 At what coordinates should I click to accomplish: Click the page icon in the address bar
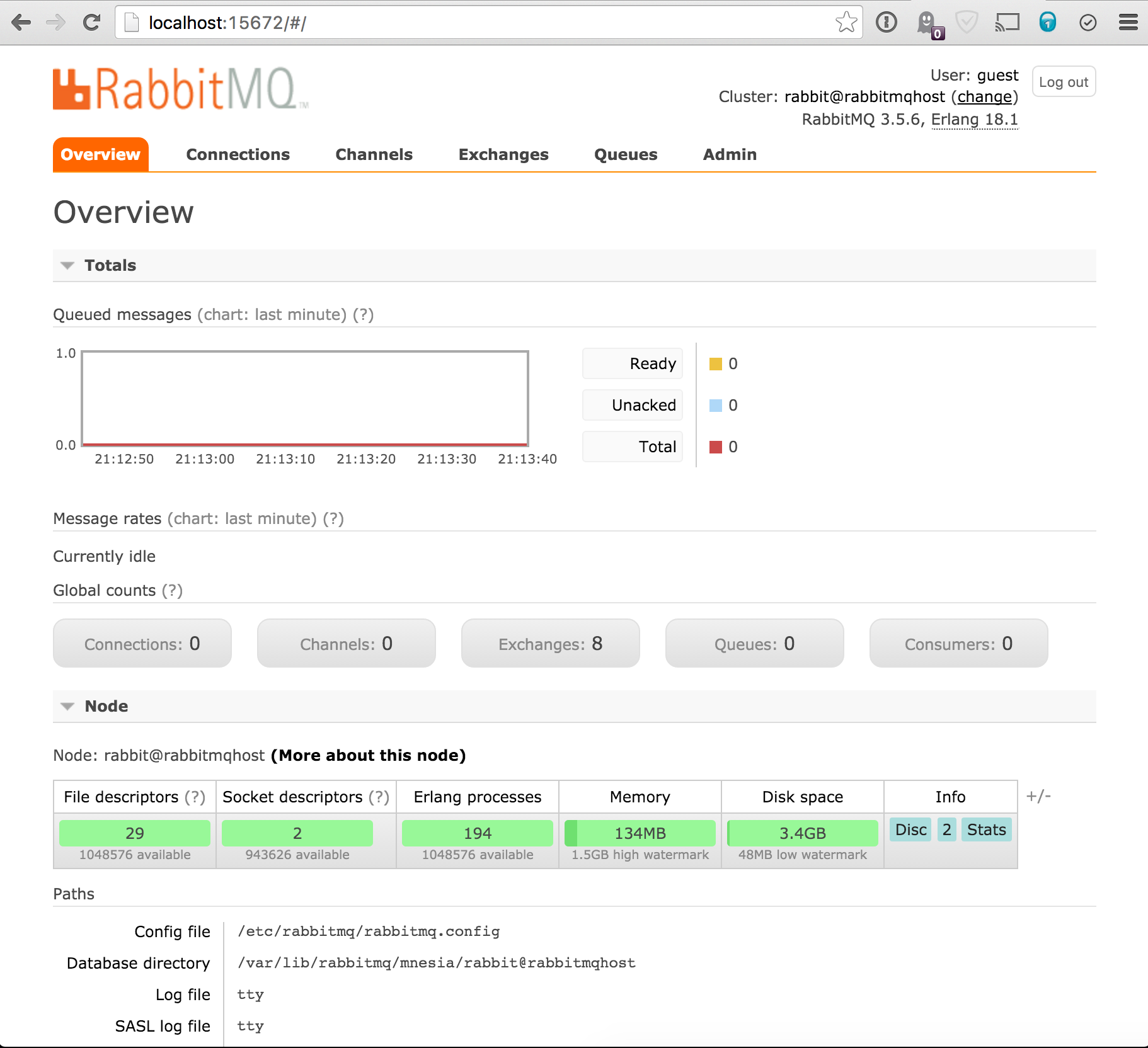132,23
